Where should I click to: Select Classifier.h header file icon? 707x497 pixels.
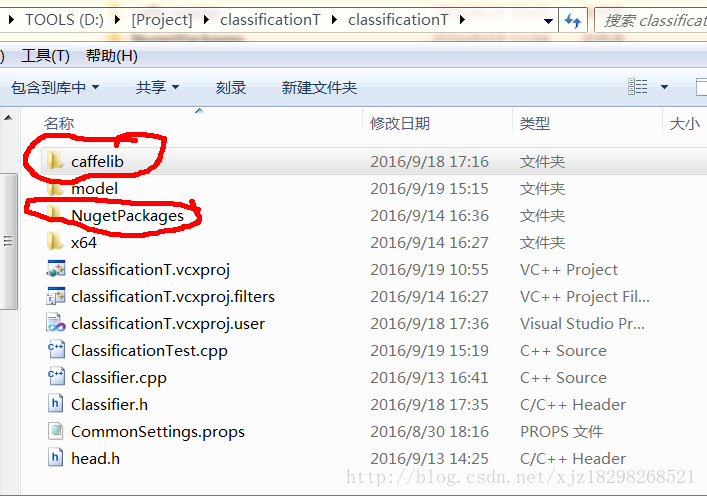coord(55,404)
